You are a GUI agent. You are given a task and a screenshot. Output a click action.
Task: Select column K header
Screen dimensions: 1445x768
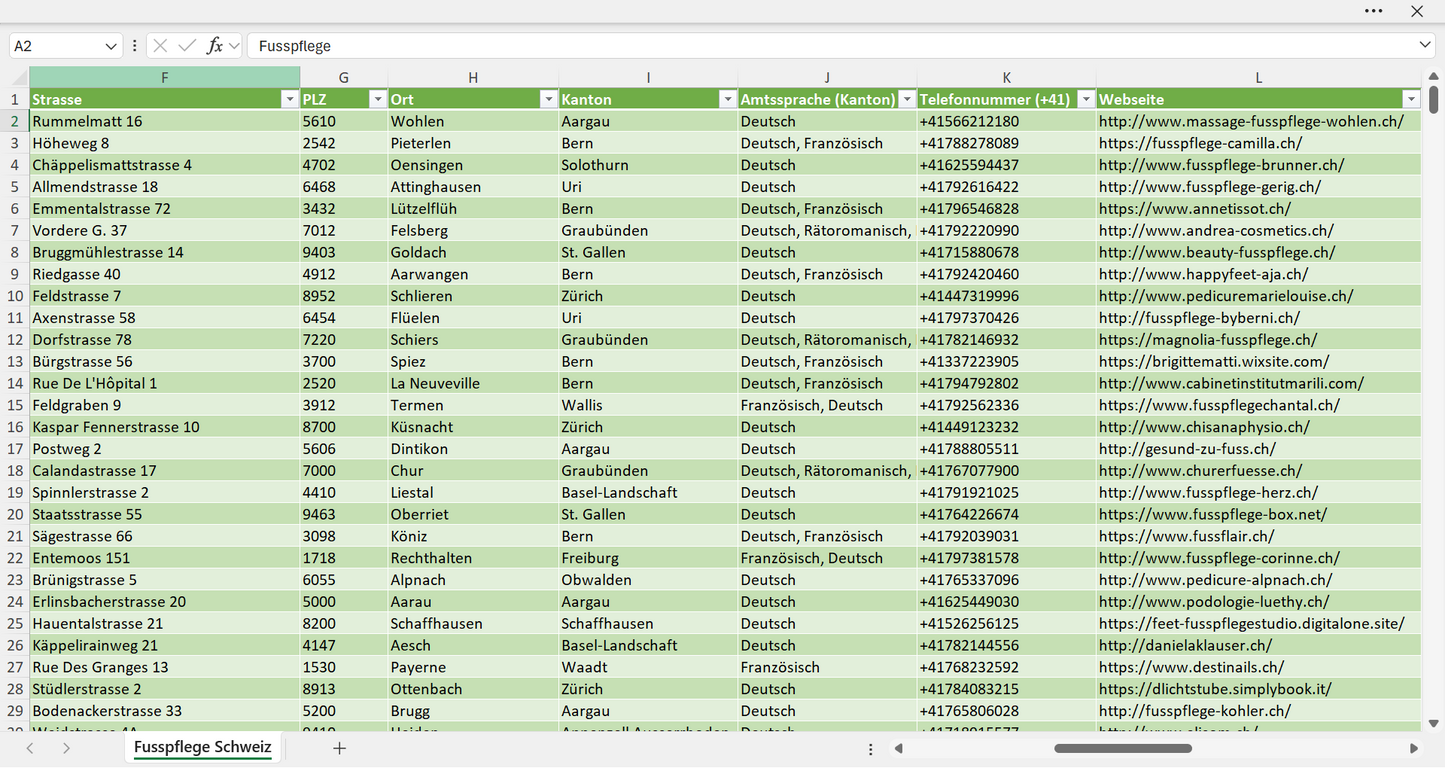pos(1007,78)
